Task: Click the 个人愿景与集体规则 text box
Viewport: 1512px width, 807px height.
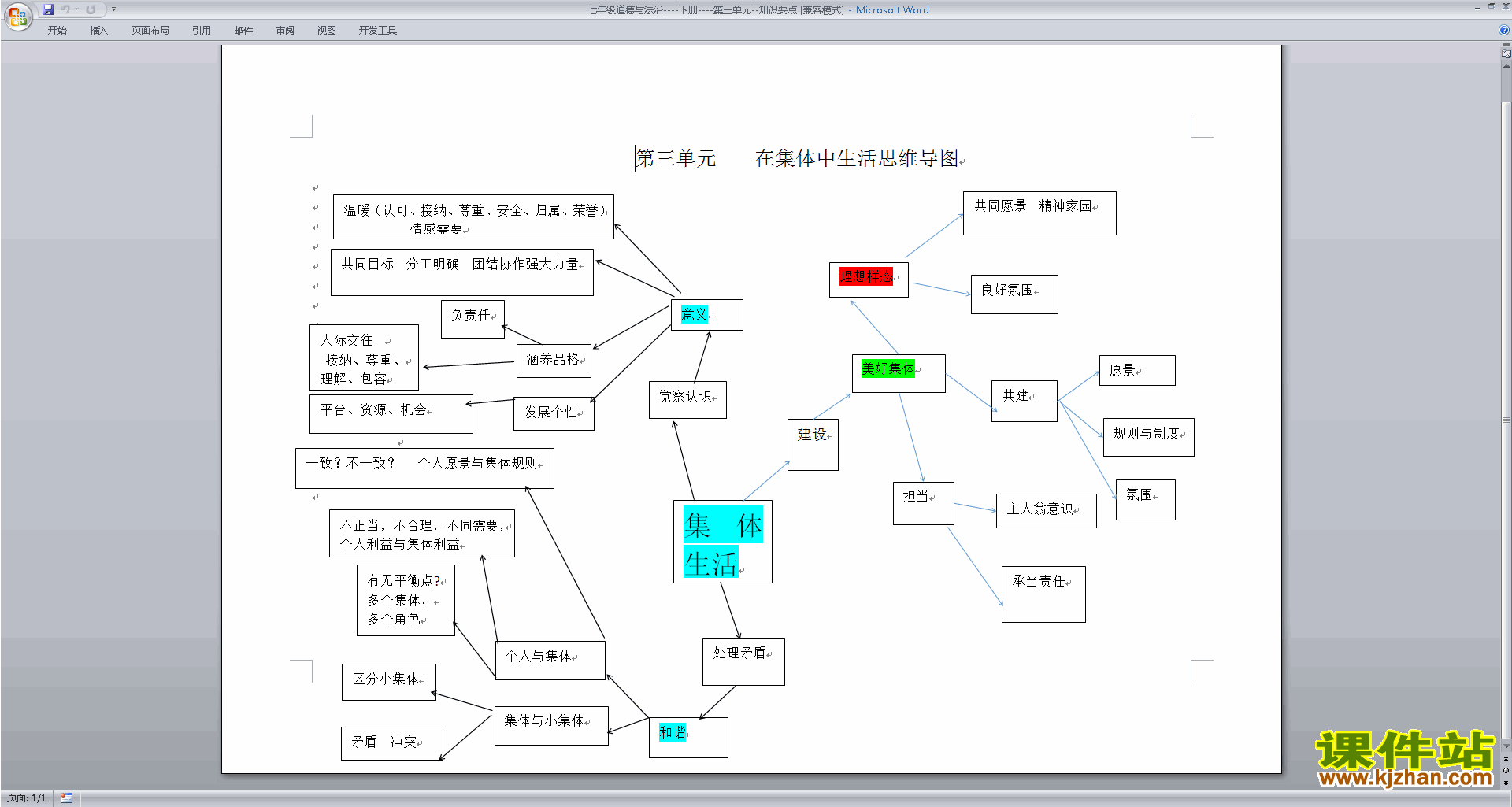Action: coord(424,468)
